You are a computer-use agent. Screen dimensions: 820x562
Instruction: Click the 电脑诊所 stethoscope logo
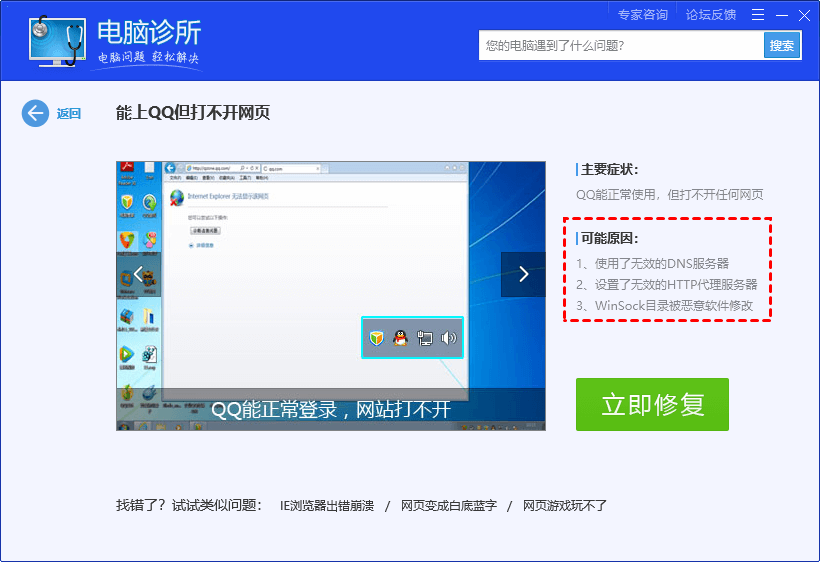(x=56, y=42)
